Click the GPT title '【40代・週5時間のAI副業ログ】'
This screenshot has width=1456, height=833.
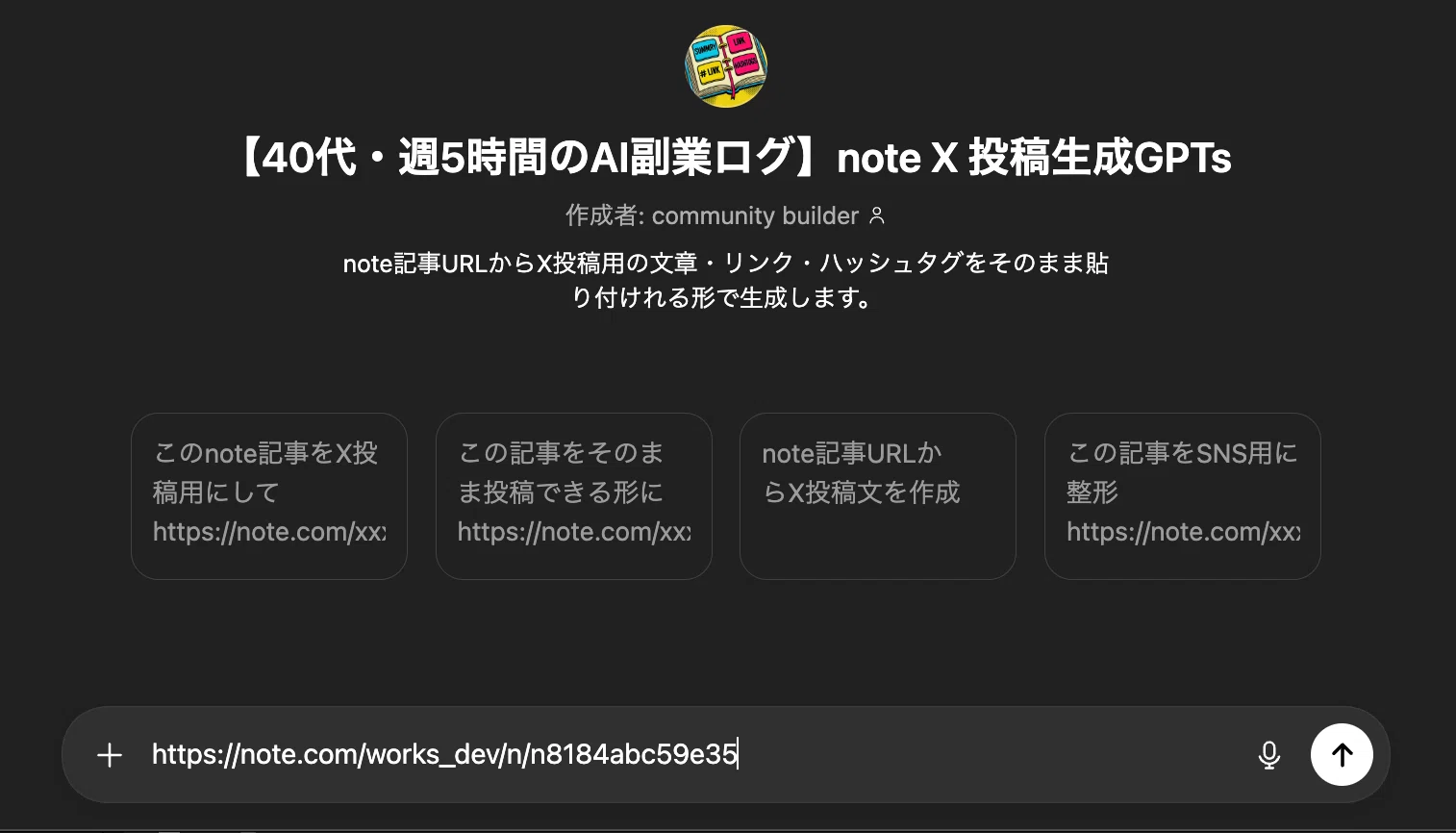tap(528, 157)
